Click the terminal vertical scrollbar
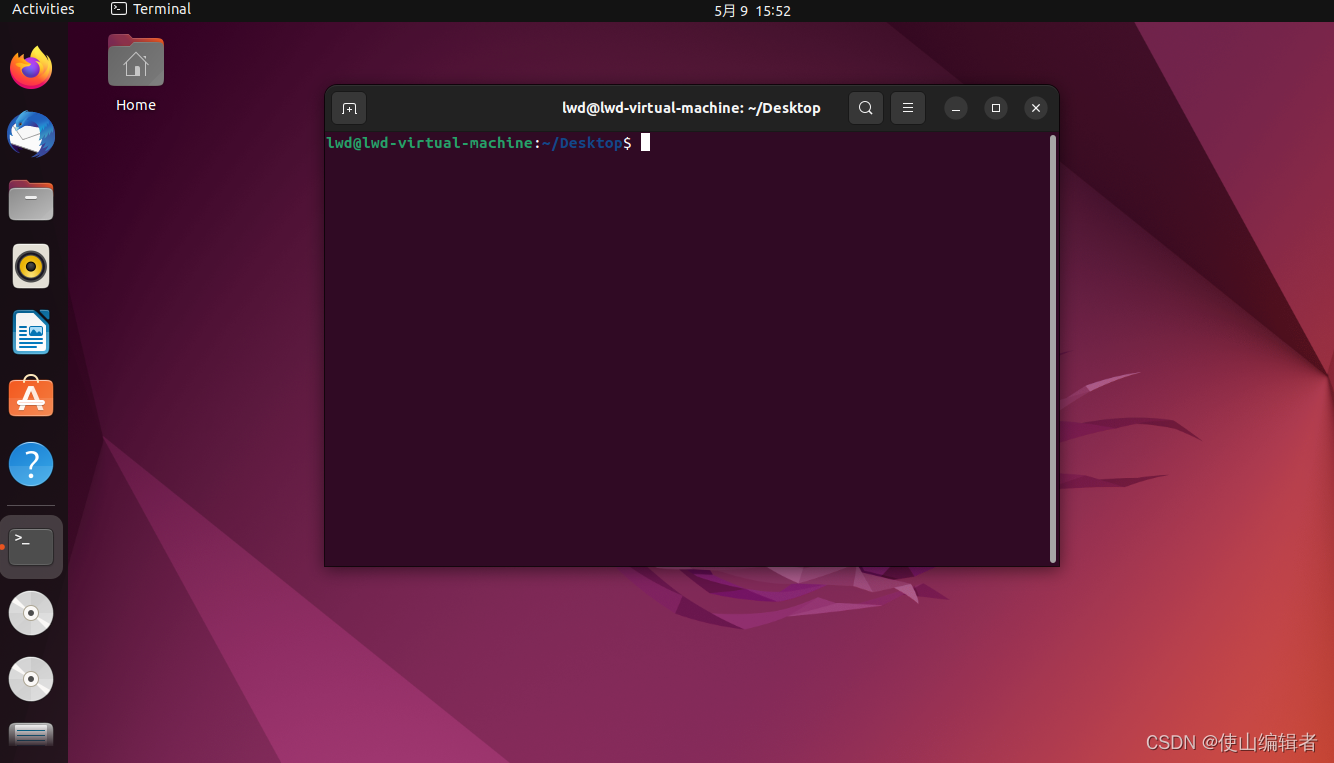1334x763 pixels. 1053,349
